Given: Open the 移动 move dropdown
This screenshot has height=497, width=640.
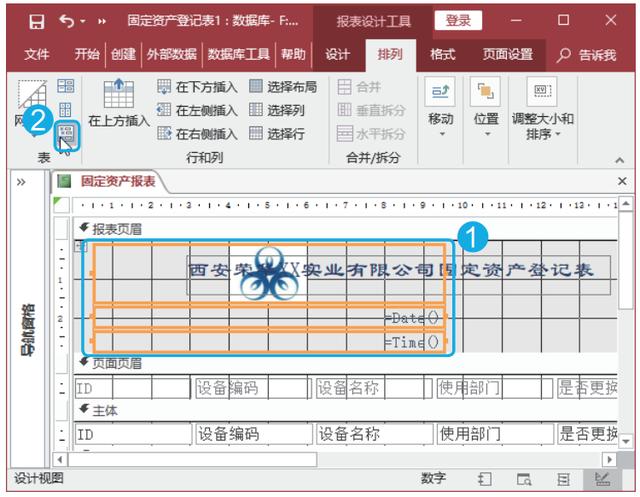Looking at the screenshot, I should point(441,107).
